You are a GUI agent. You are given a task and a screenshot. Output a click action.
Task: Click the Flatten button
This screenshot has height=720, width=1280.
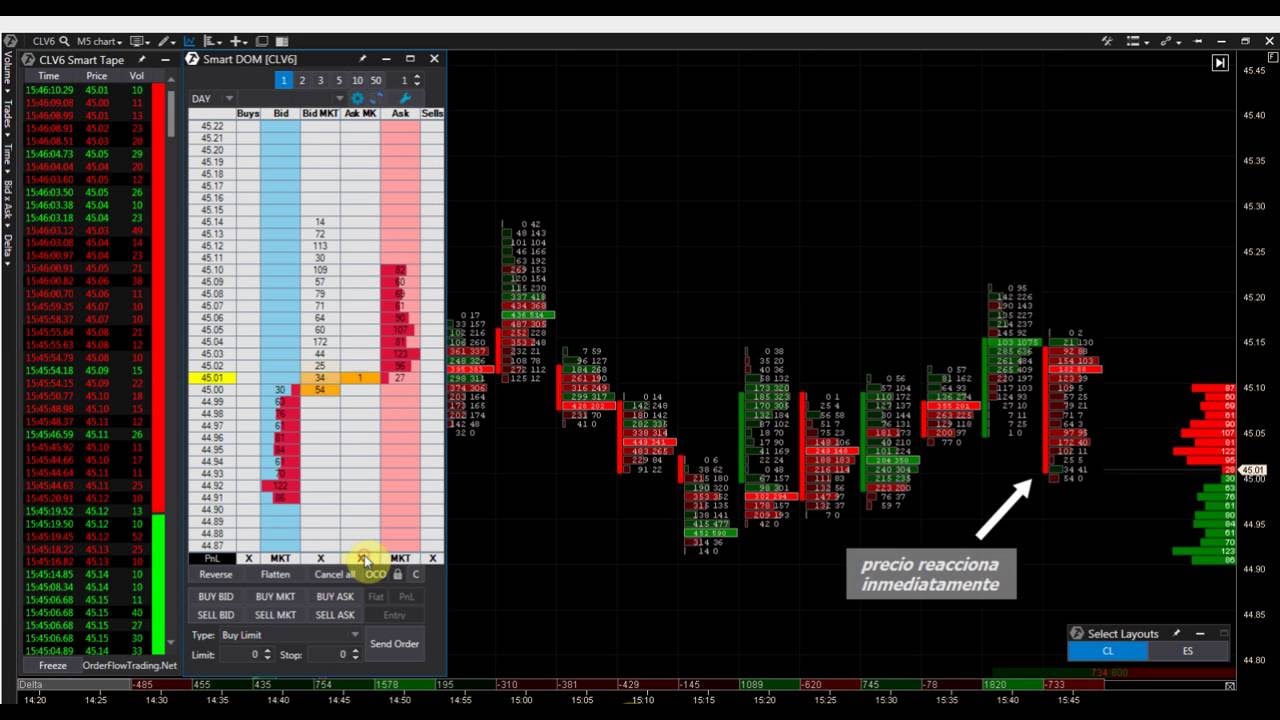(275, 574)
